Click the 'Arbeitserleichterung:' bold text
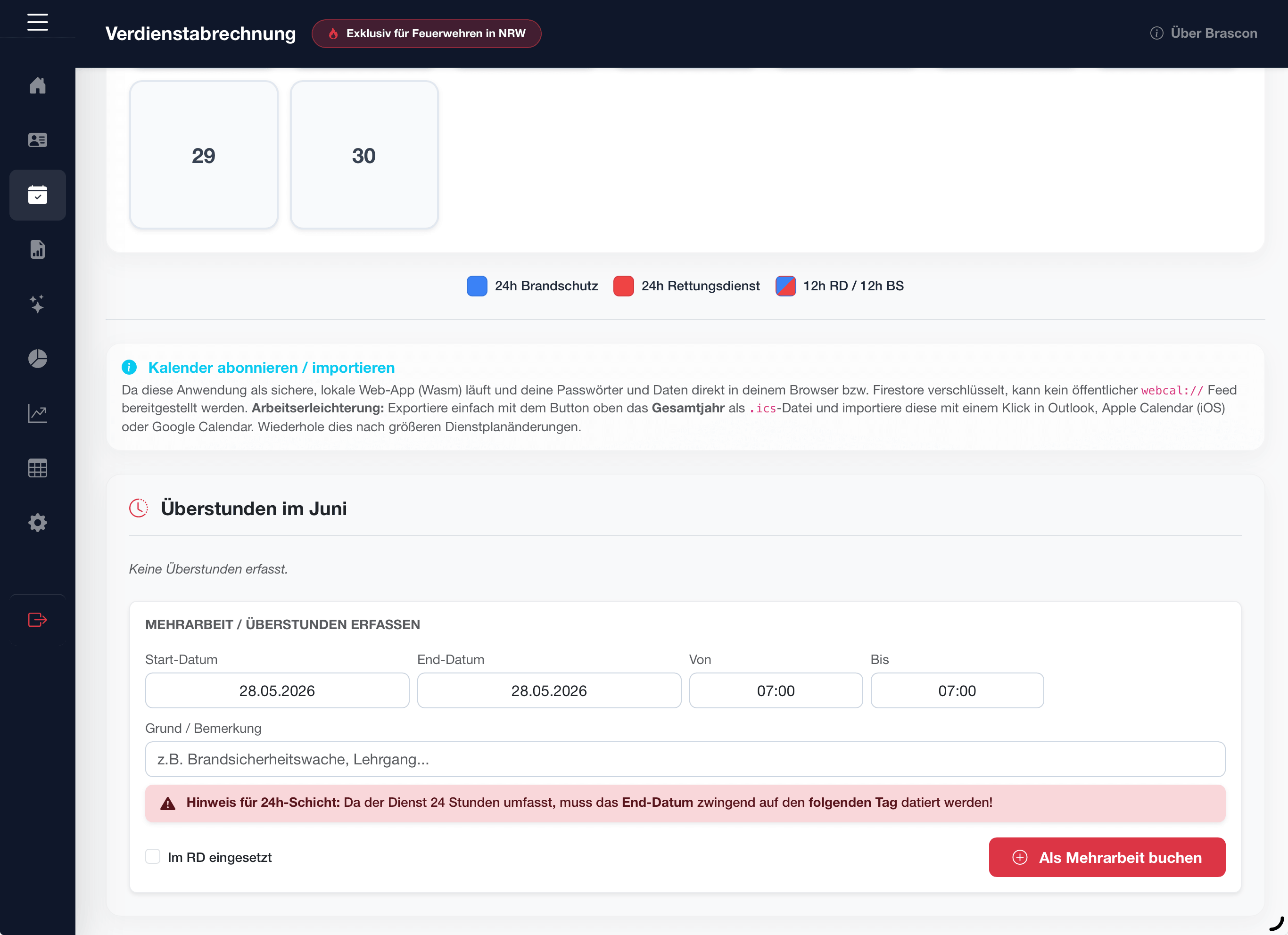 pyautogui.click(x=318, y=408)
